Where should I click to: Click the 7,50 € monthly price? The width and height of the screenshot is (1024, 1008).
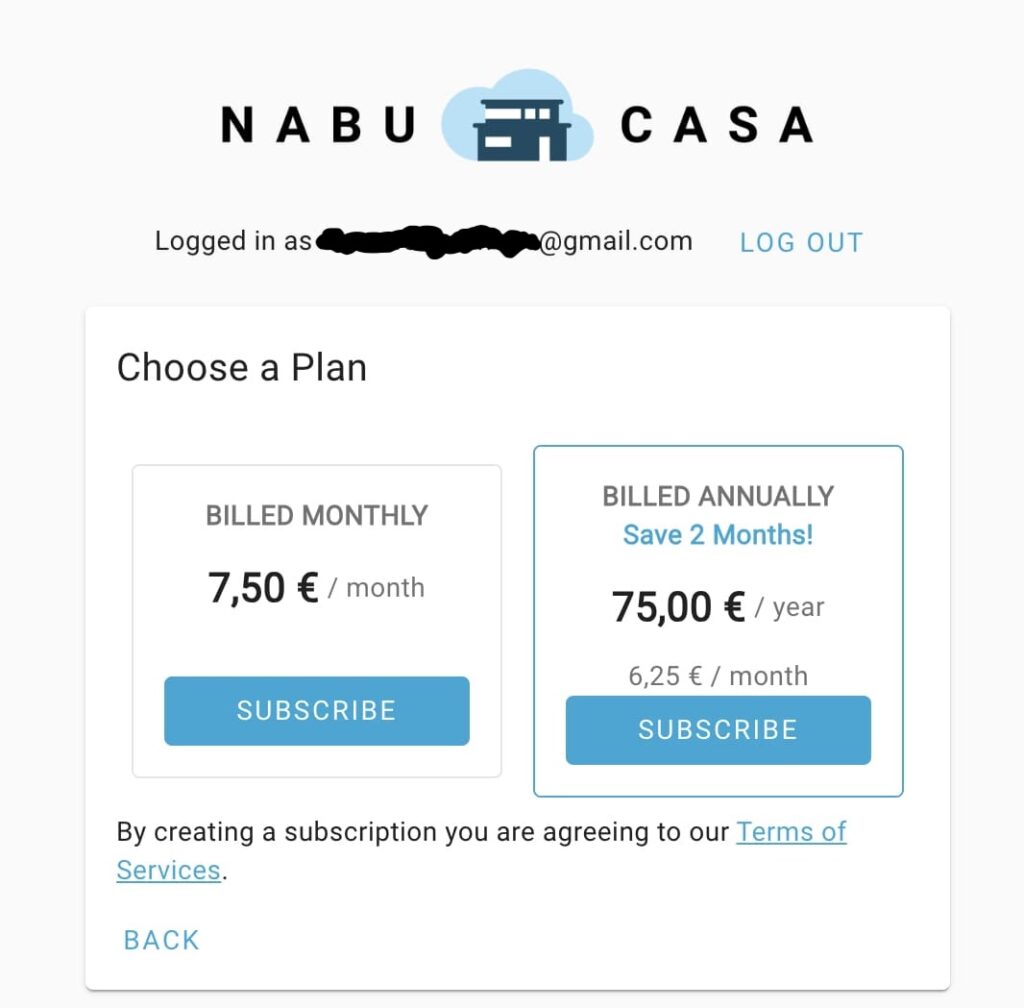(263, 587)
